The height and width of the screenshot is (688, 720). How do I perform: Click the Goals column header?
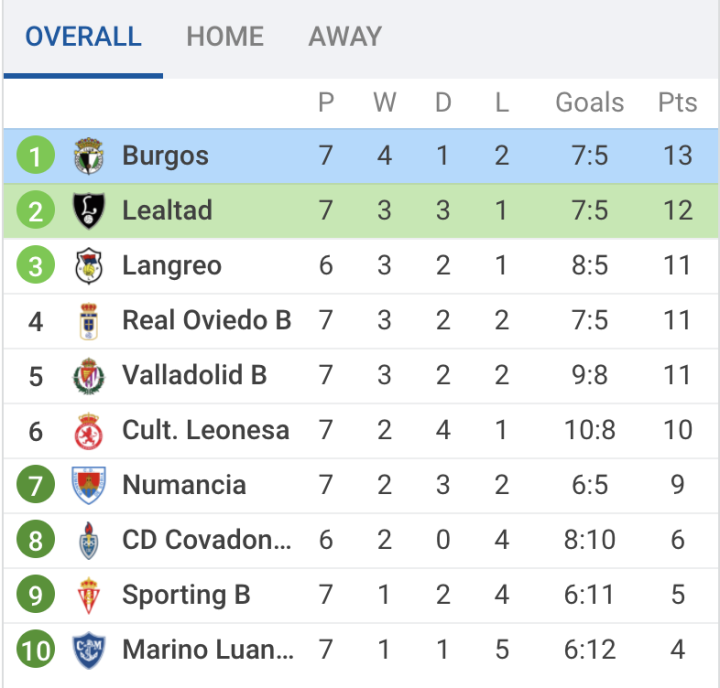coord(589,103)
